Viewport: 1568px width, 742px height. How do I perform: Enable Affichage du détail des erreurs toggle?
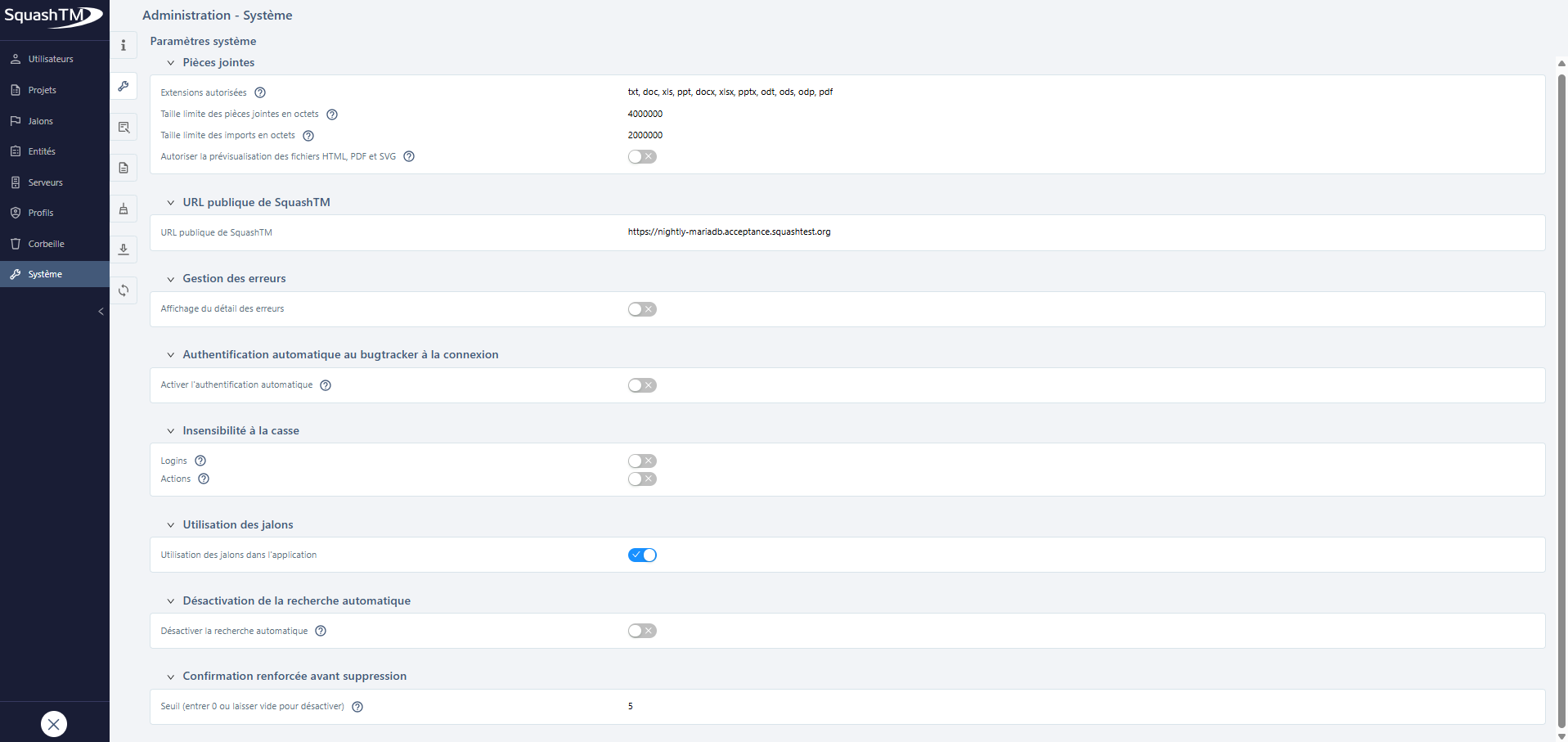click(642, 309)
